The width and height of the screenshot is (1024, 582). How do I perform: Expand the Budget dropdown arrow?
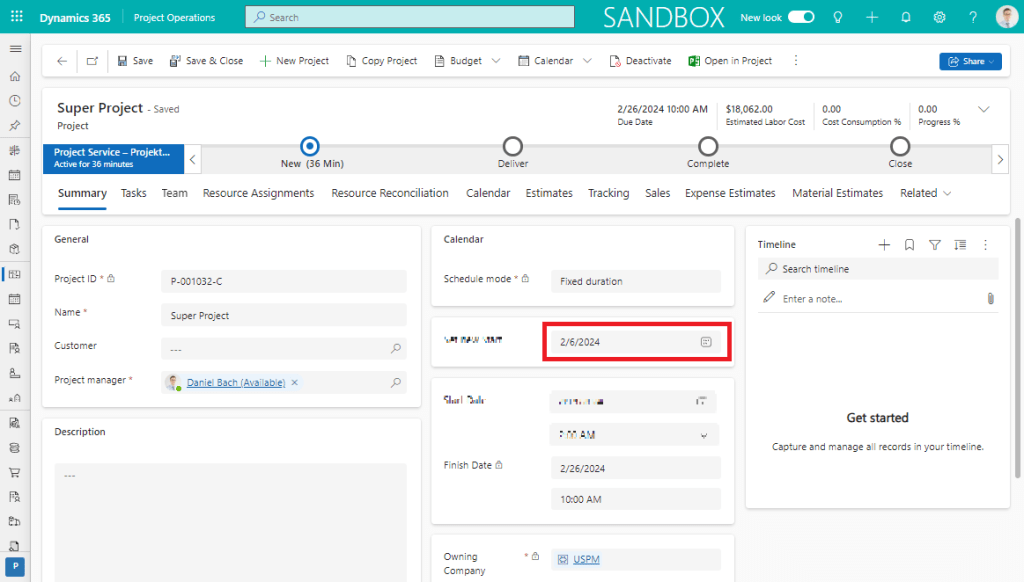tap(495, 61)
